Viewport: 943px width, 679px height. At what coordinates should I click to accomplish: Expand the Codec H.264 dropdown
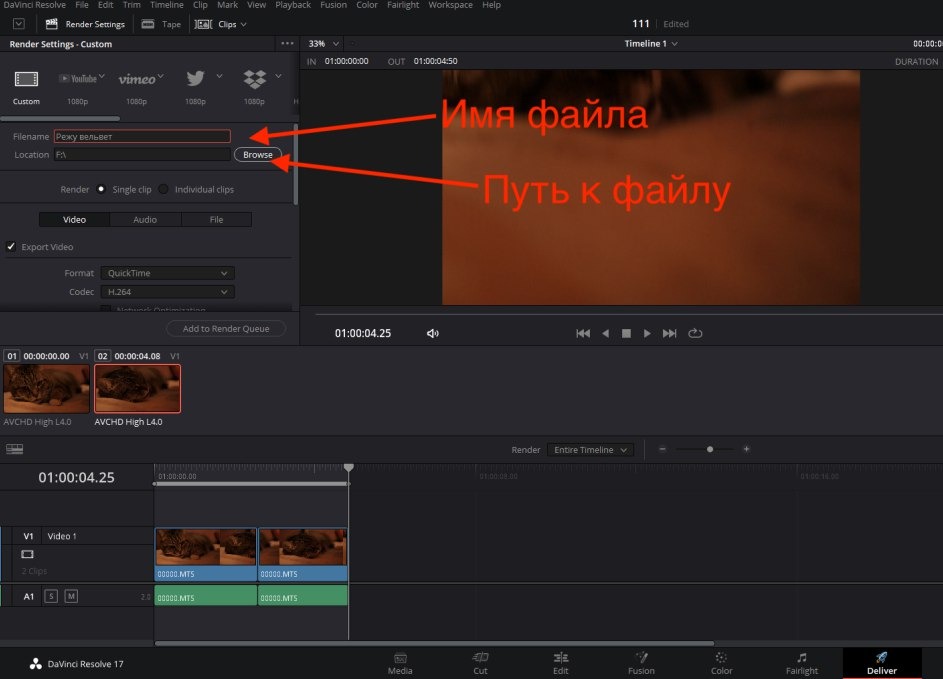tap(167, 292)
